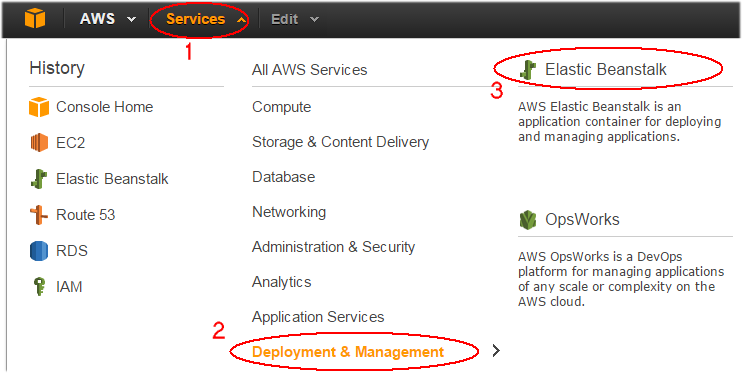
Task: Select Deployment & Management category
Action: coord(348,352)
